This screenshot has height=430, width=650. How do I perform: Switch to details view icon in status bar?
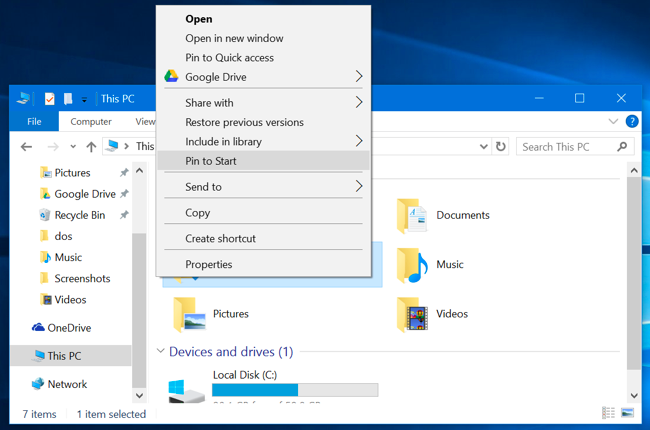[x=609, y=413]
